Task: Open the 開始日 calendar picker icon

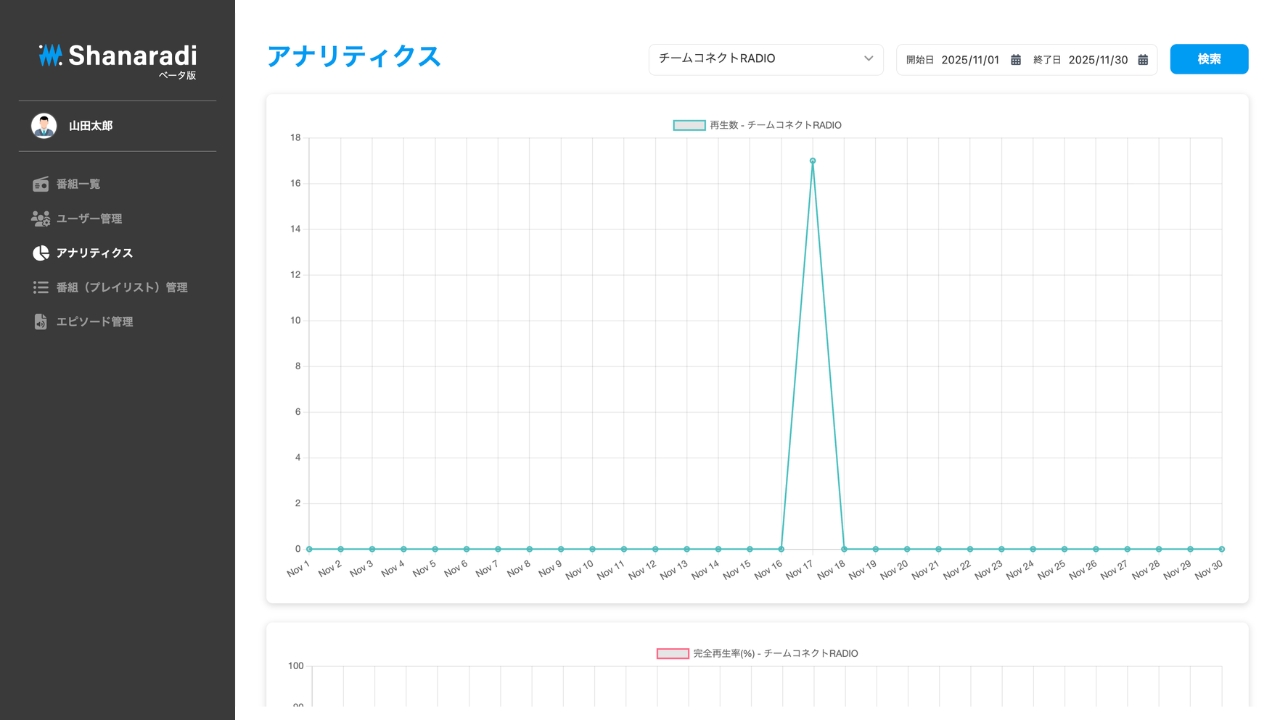Action: coord(1014,59)
